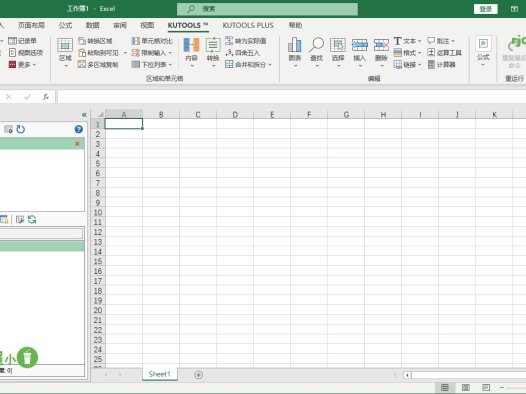The width and height of the screenshot is (526, 394).
Task: Open 合并和拆分 (Merge & Split) menu
Action: (249, 64)
